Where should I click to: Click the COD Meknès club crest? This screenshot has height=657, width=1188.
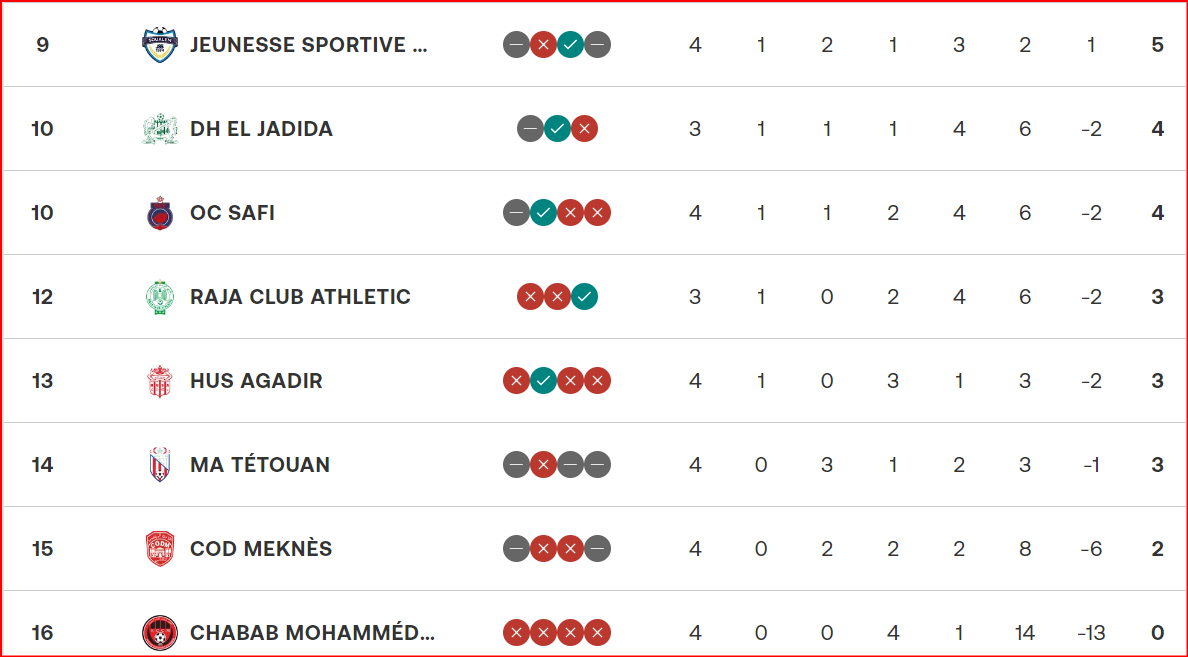click(x=160, y=549)
